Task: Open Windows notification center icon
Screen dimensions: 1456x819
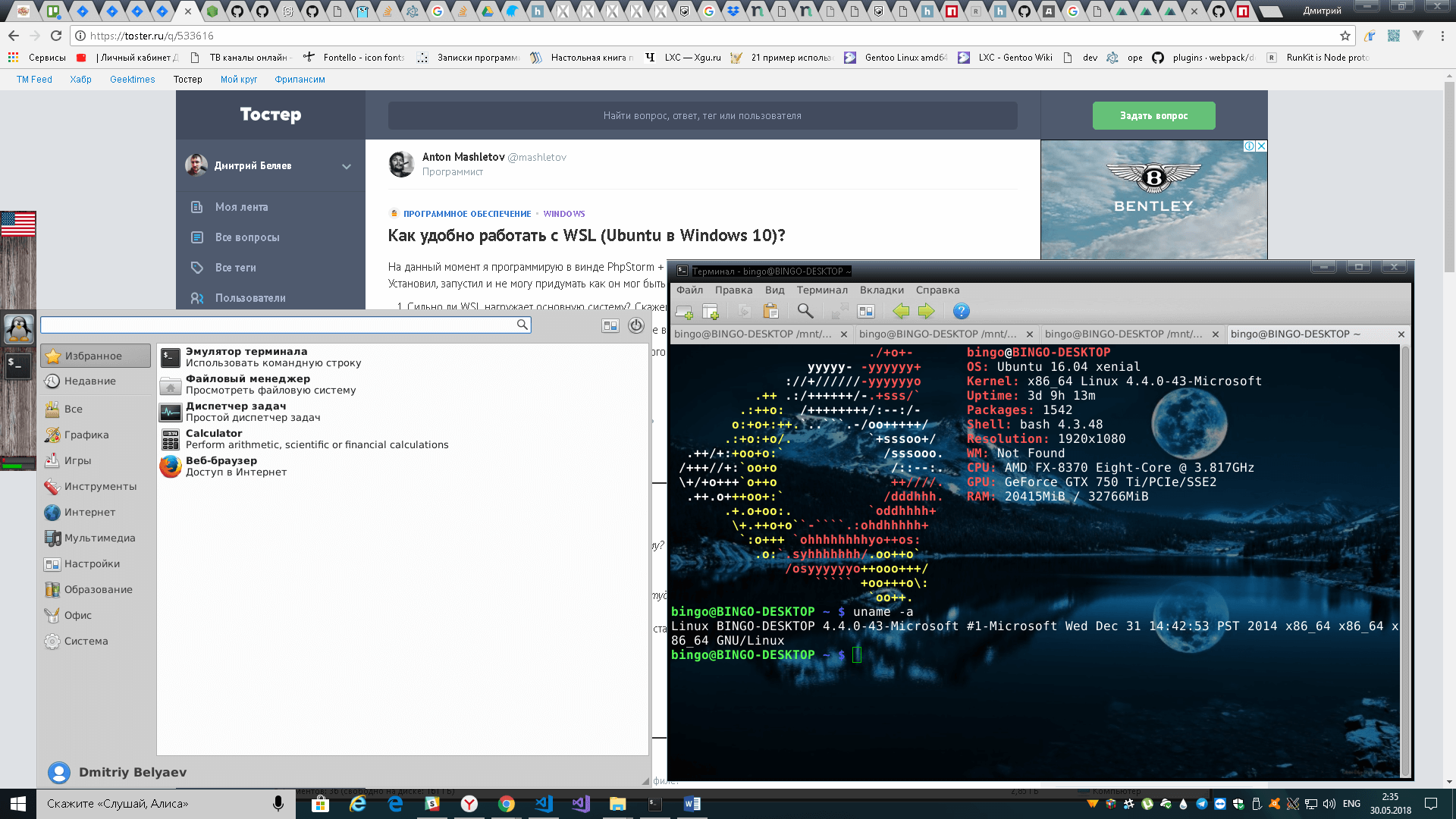Action: click(x=1430, y=804)
